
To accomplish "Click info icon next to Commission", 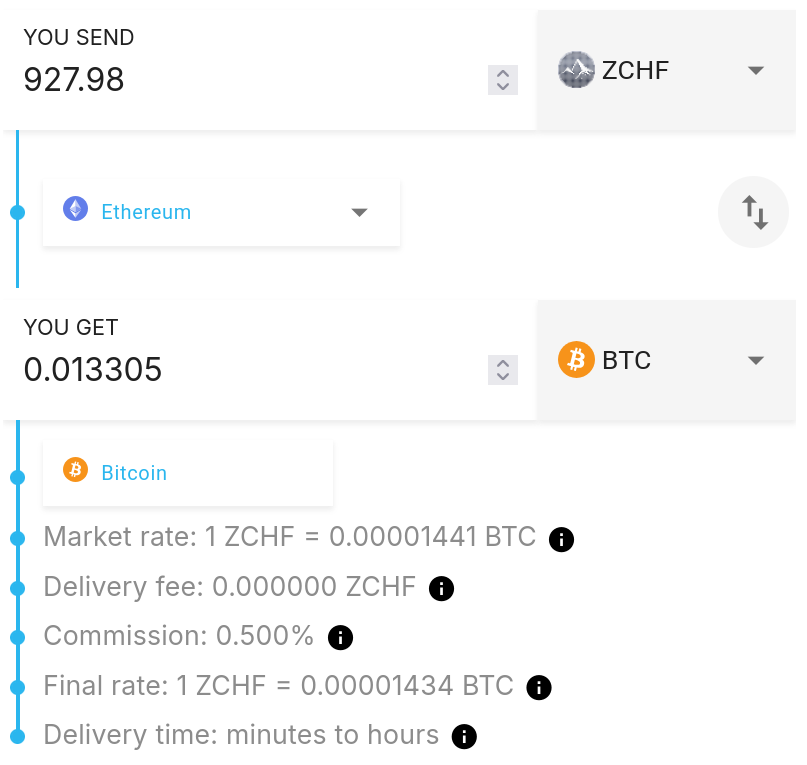I will pos(340,637).
